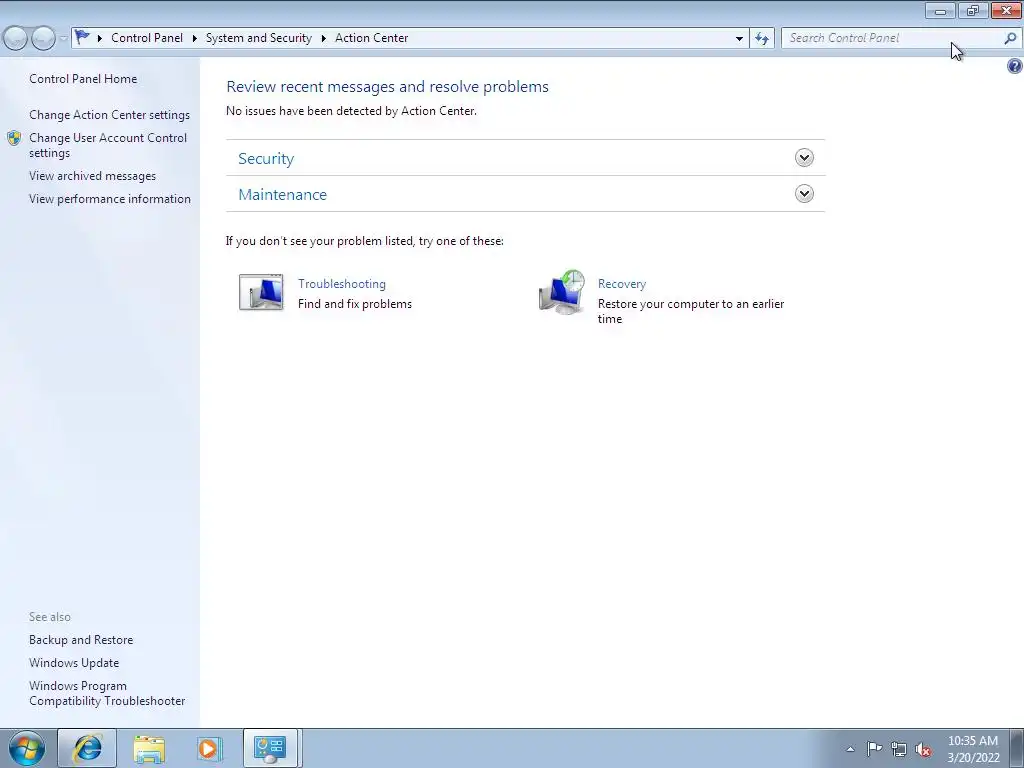Click the Action Center flag icon in address bar
The width and height of the screenshot is (1024, 768).
tap(82, 37)
